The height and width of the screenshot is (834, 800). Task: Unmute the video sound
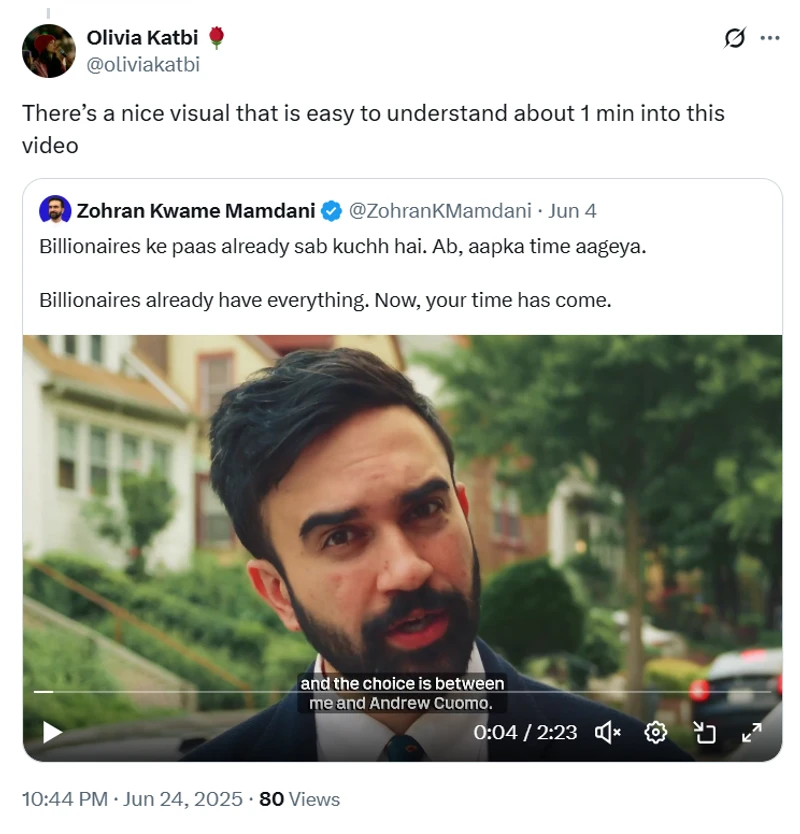tap(608, 732)
